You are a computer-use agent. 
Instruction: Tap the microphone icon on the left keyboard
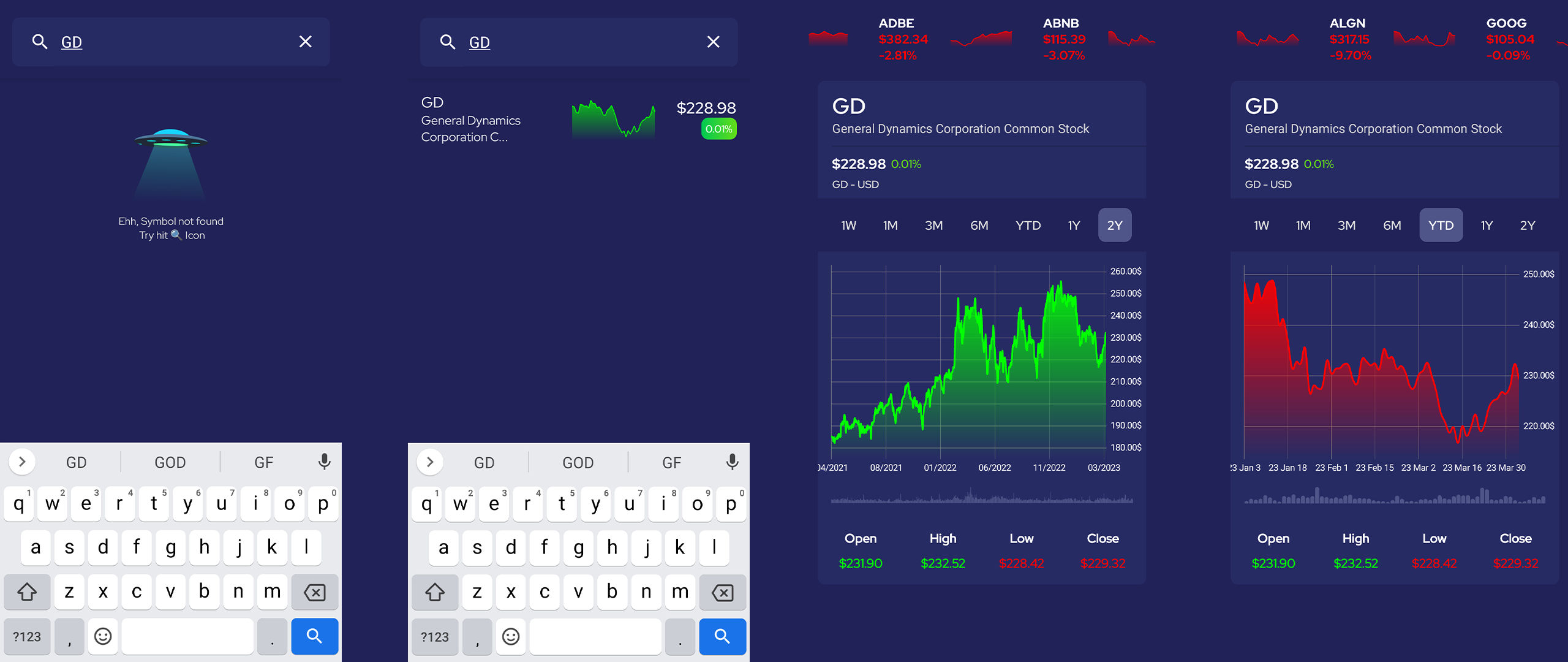[x=323, y=462]
